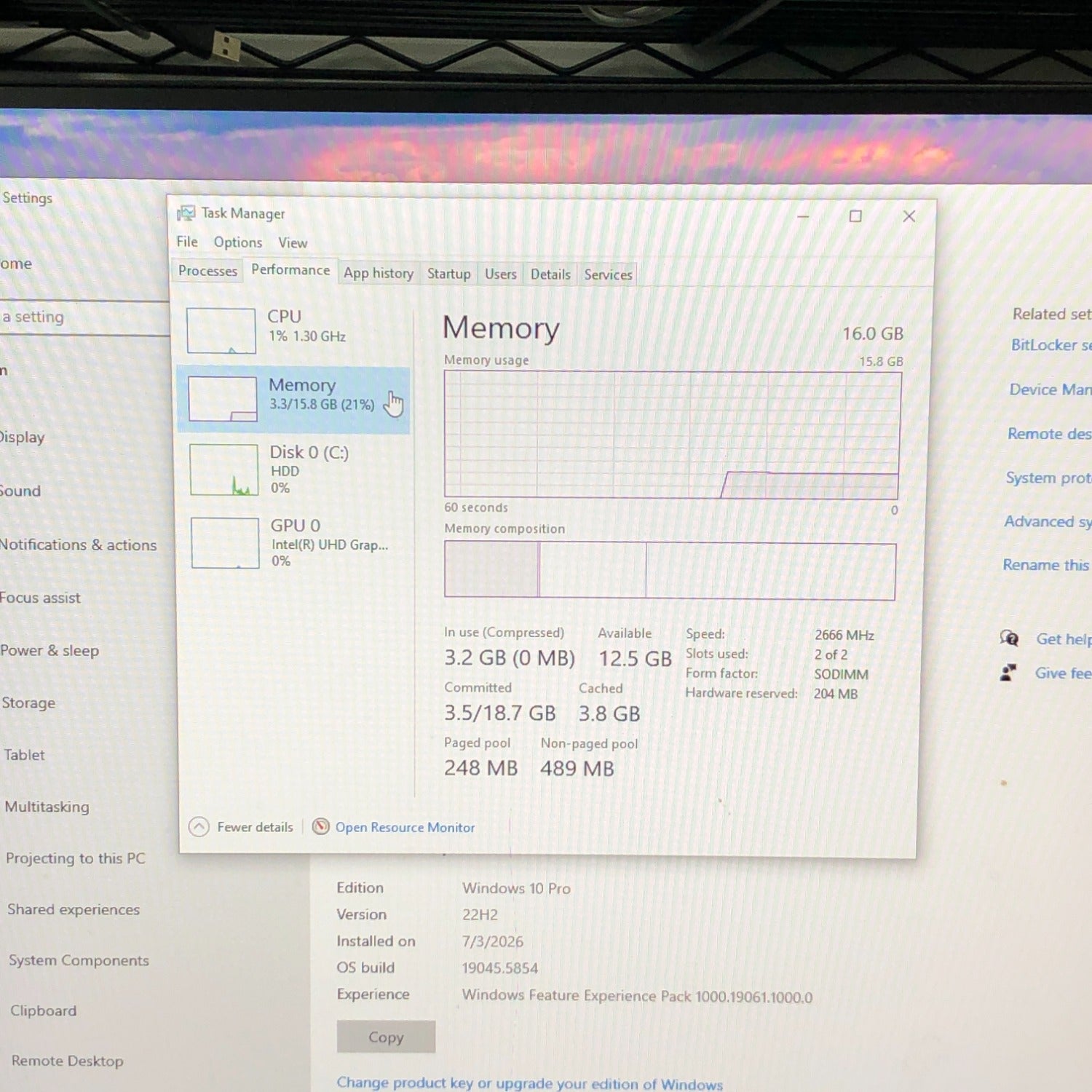Open the File menu
1092x1092 pixels.
187,242
